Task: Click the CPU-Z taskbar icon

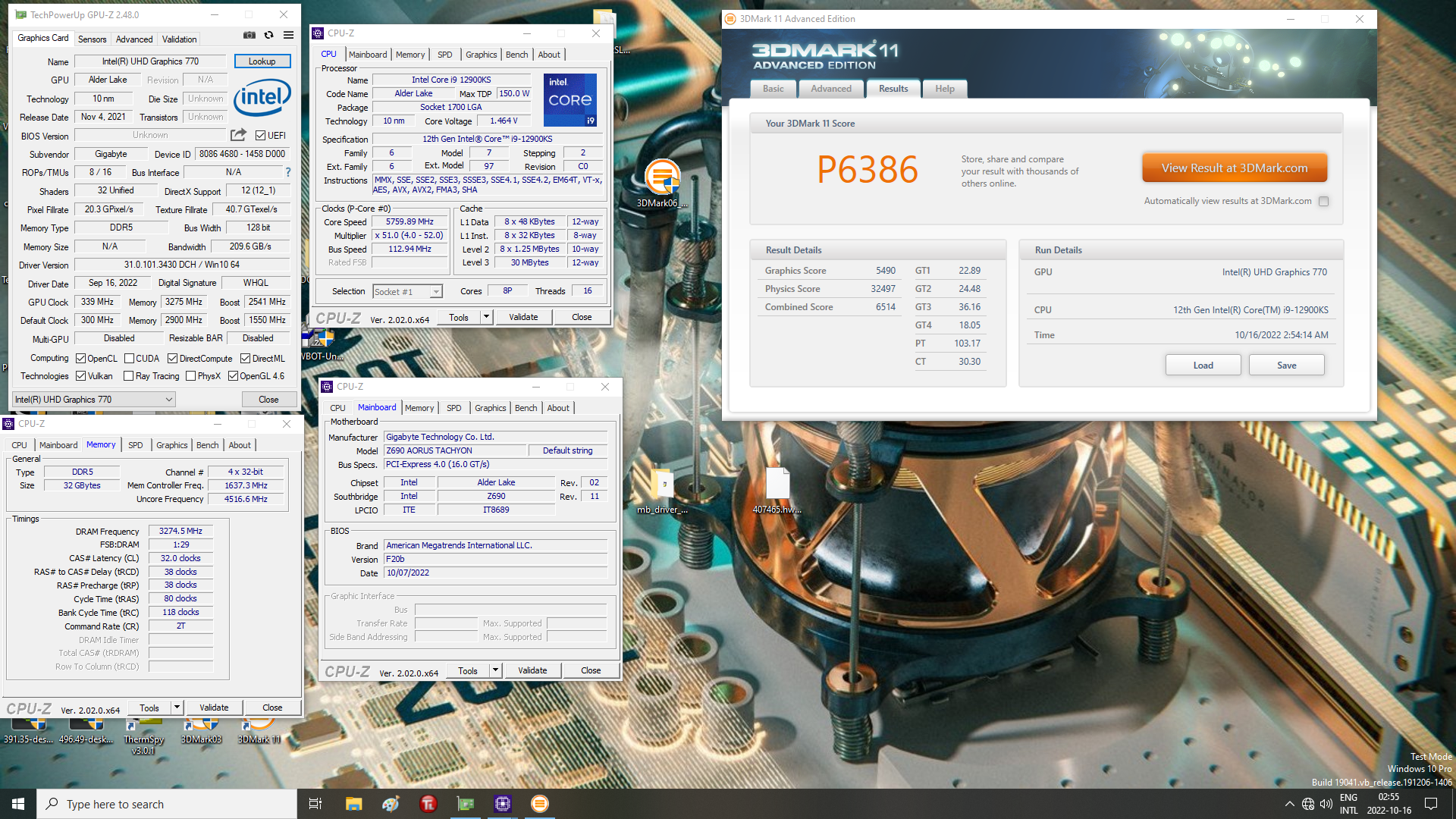Action: click(503, 804)
